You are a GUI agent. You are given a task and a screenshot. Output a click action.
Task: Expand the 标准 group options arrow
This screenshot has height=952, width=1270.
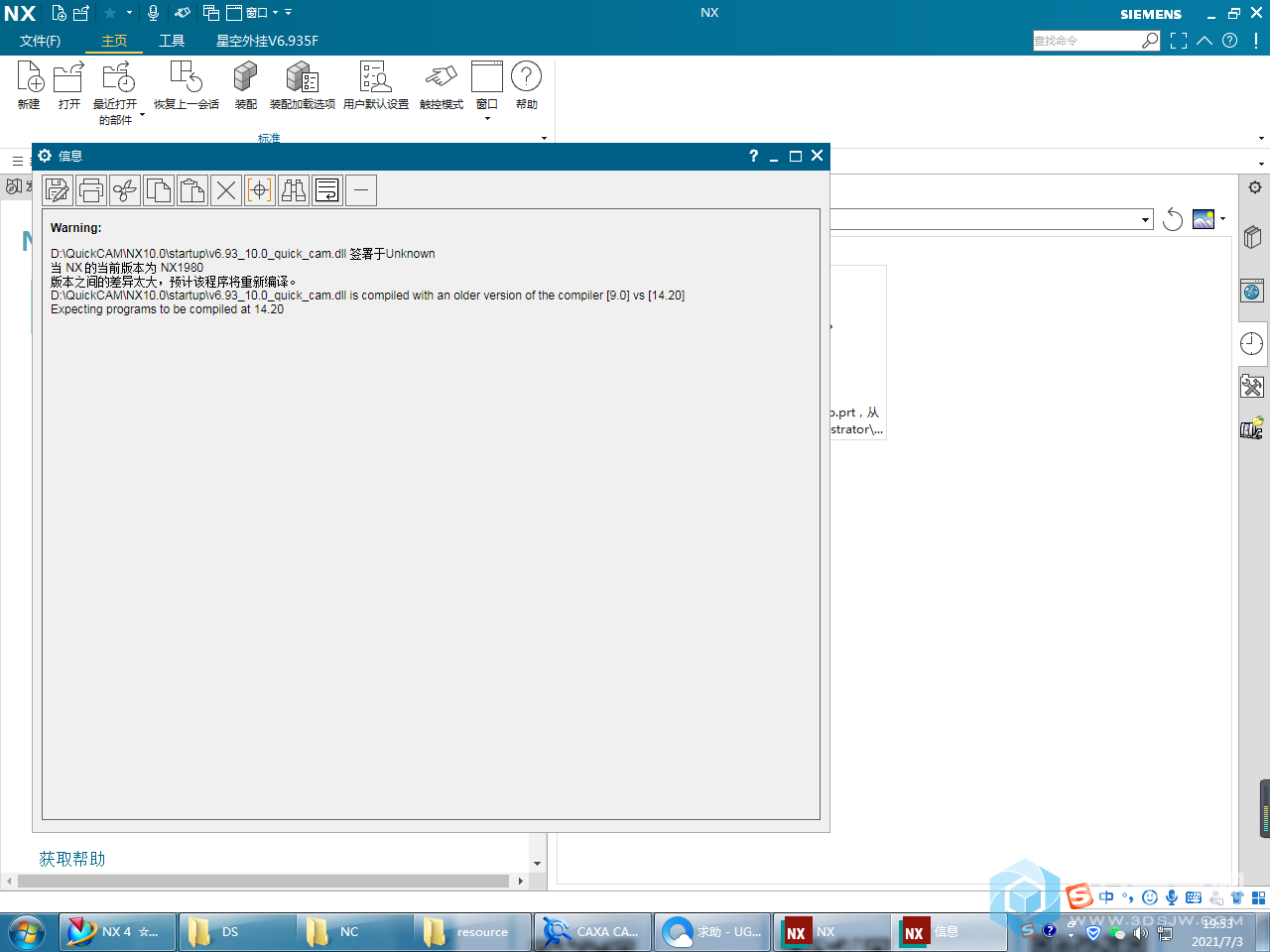(544, 138)
